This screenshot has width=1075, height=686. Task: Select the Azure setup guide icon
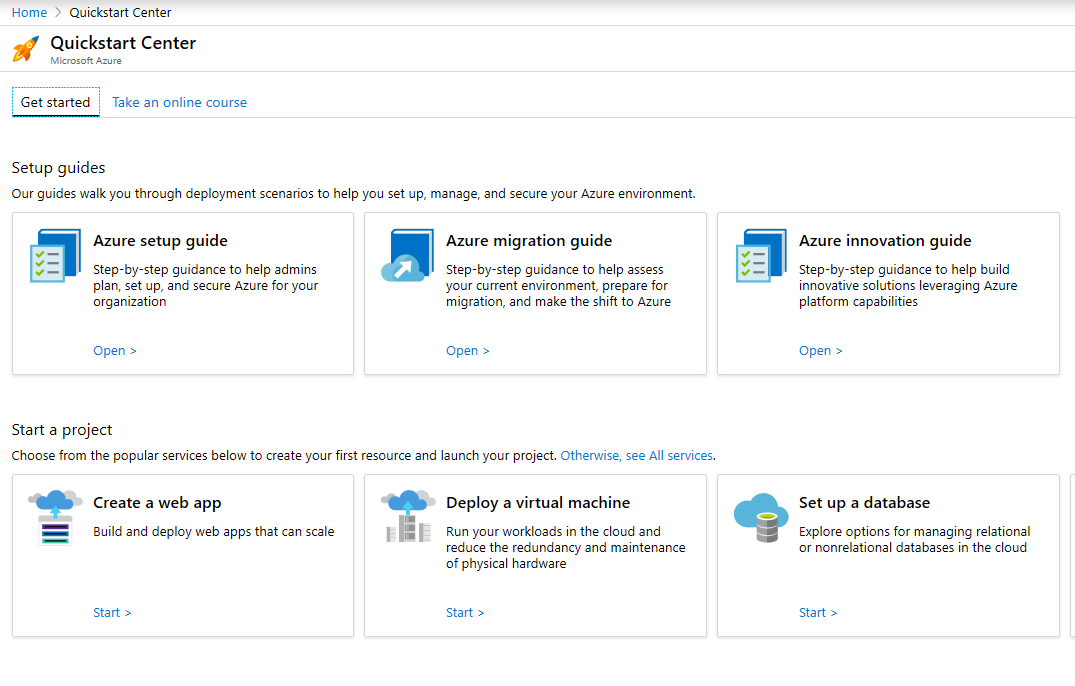[55, 257]
